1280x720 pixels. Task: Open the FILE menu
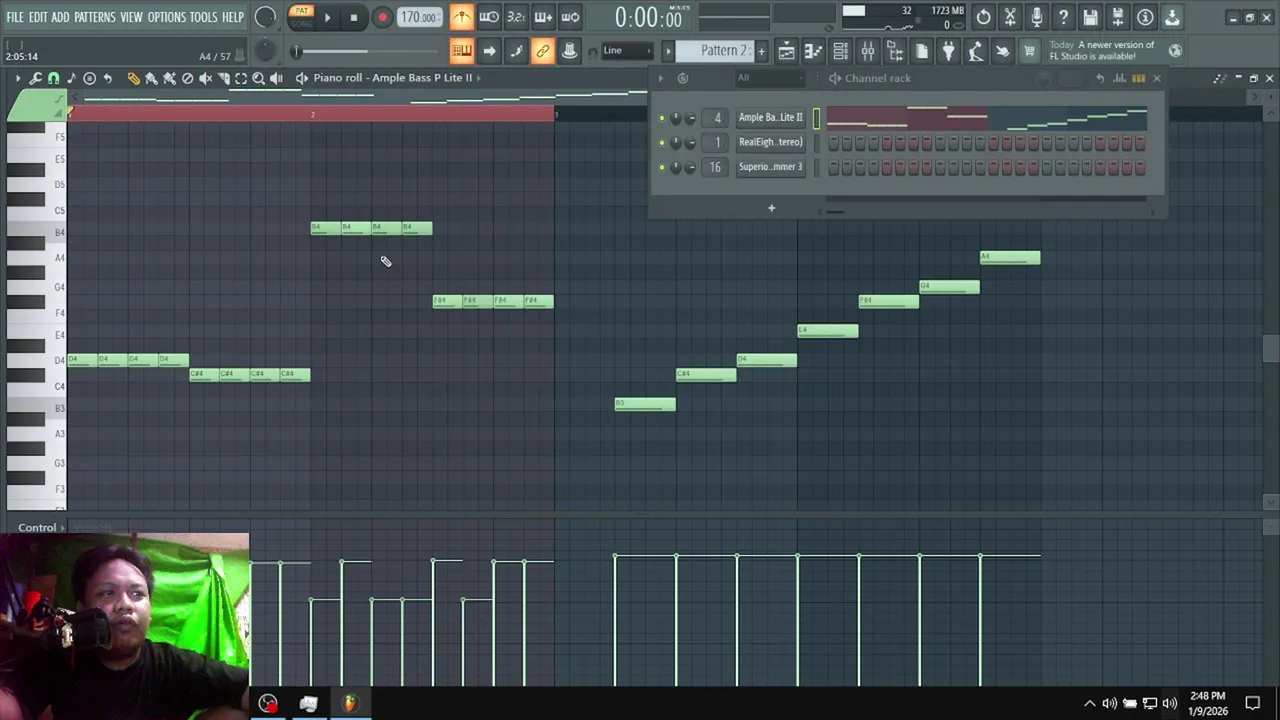point(15,17)
